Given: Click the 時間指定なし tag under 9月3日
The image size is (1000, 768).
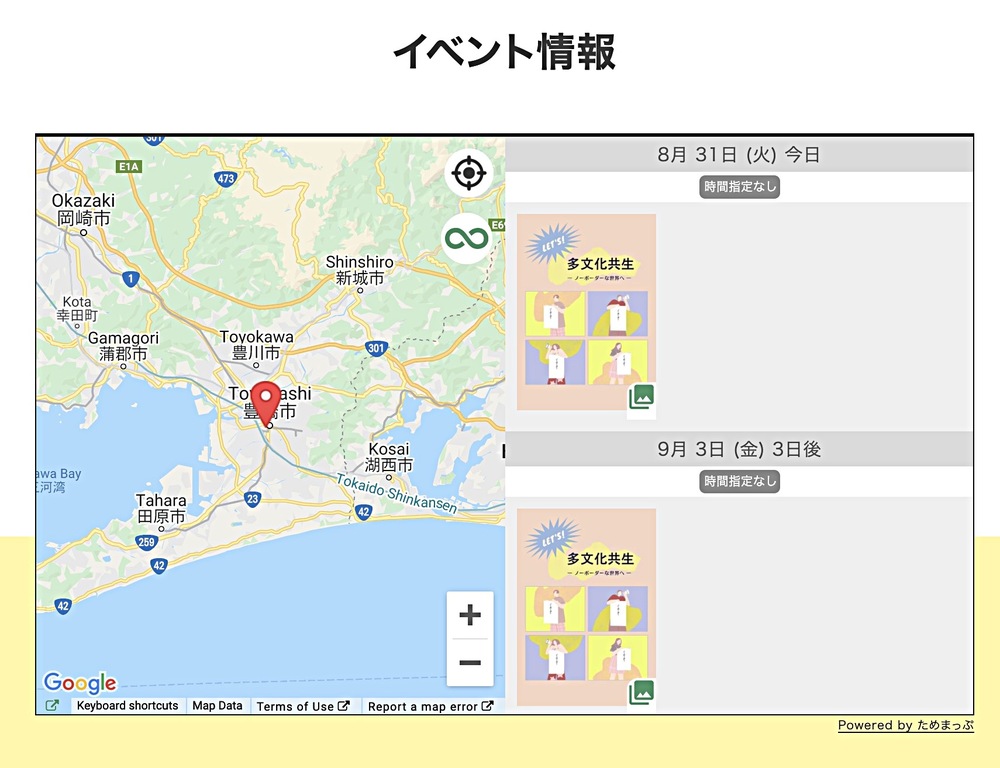Looking at the screenshot, I should click(x=740, y=482).
